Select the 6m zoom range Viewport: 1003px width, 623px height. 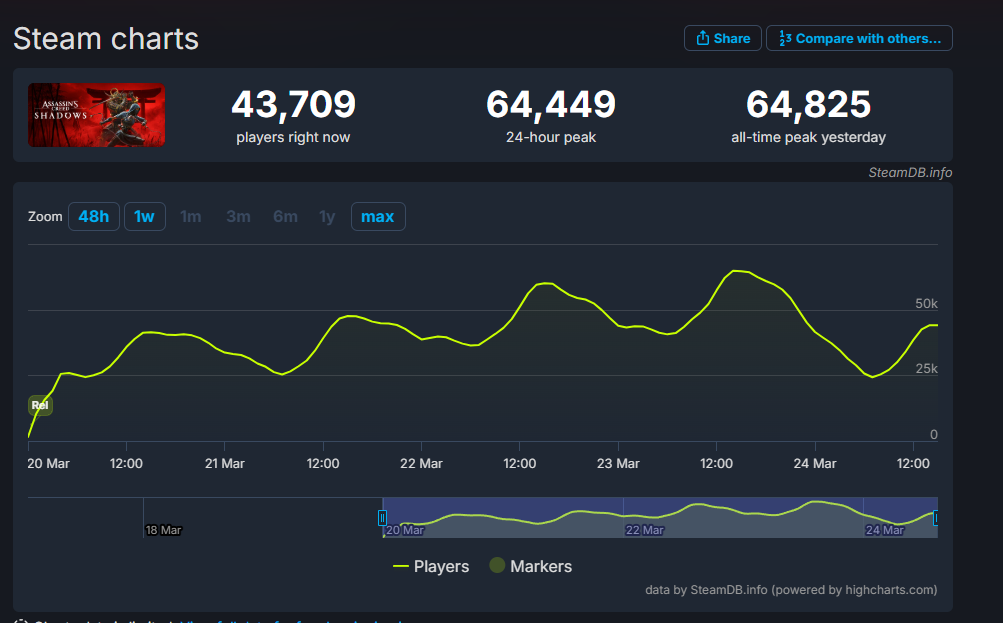[x=285, y=217]
